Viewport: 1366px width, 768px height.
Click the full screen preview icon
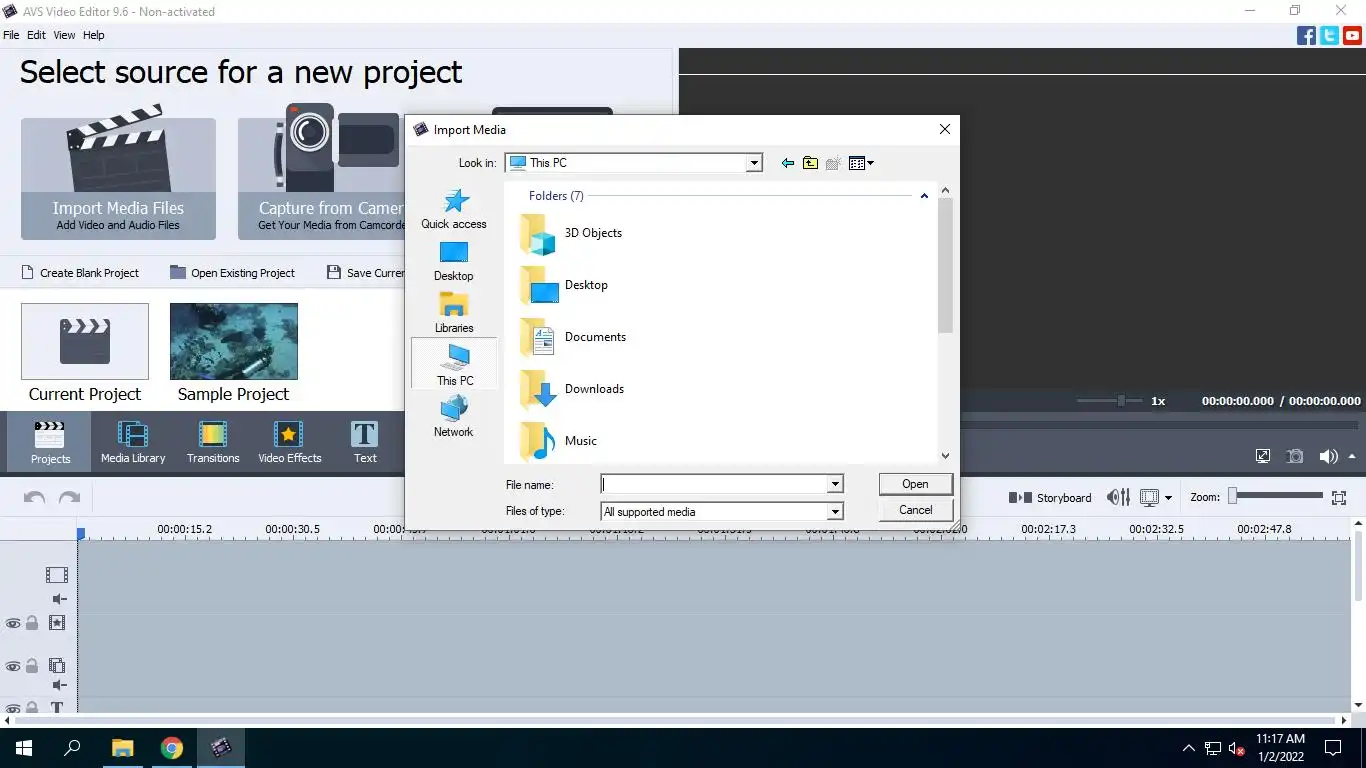coord(1263,456)
